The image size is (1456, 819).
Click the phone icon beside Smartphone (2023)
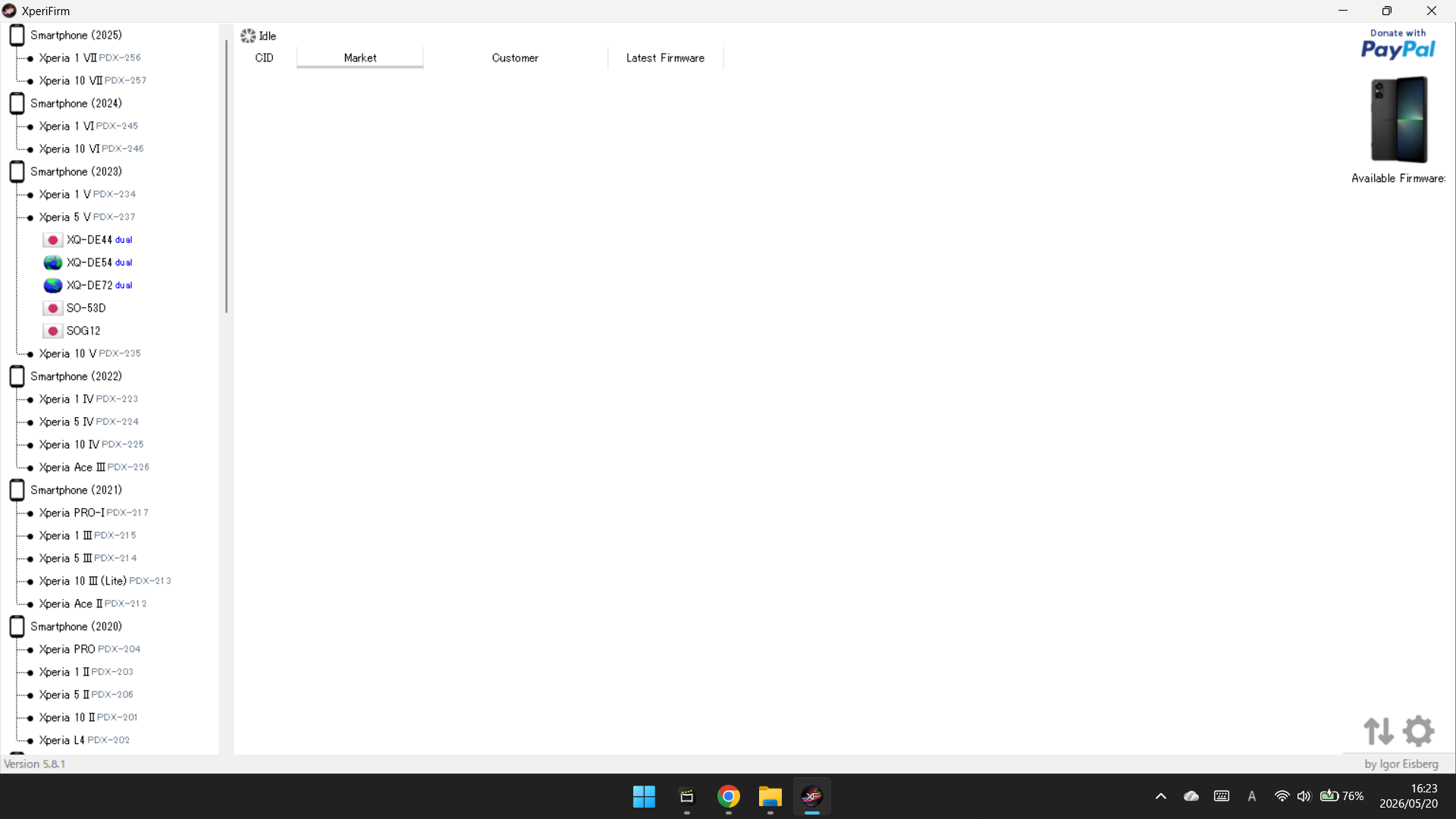coord(17,171)
